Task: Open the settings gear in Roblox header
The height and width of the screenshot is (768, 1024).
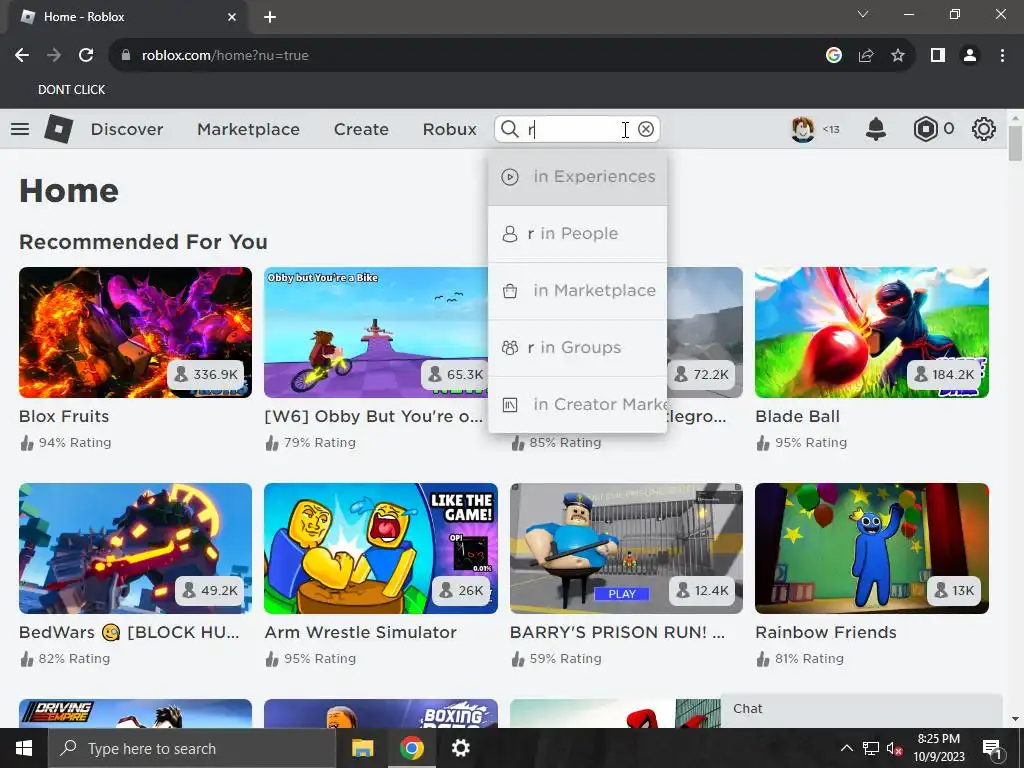Action: (x=984, y=129)
